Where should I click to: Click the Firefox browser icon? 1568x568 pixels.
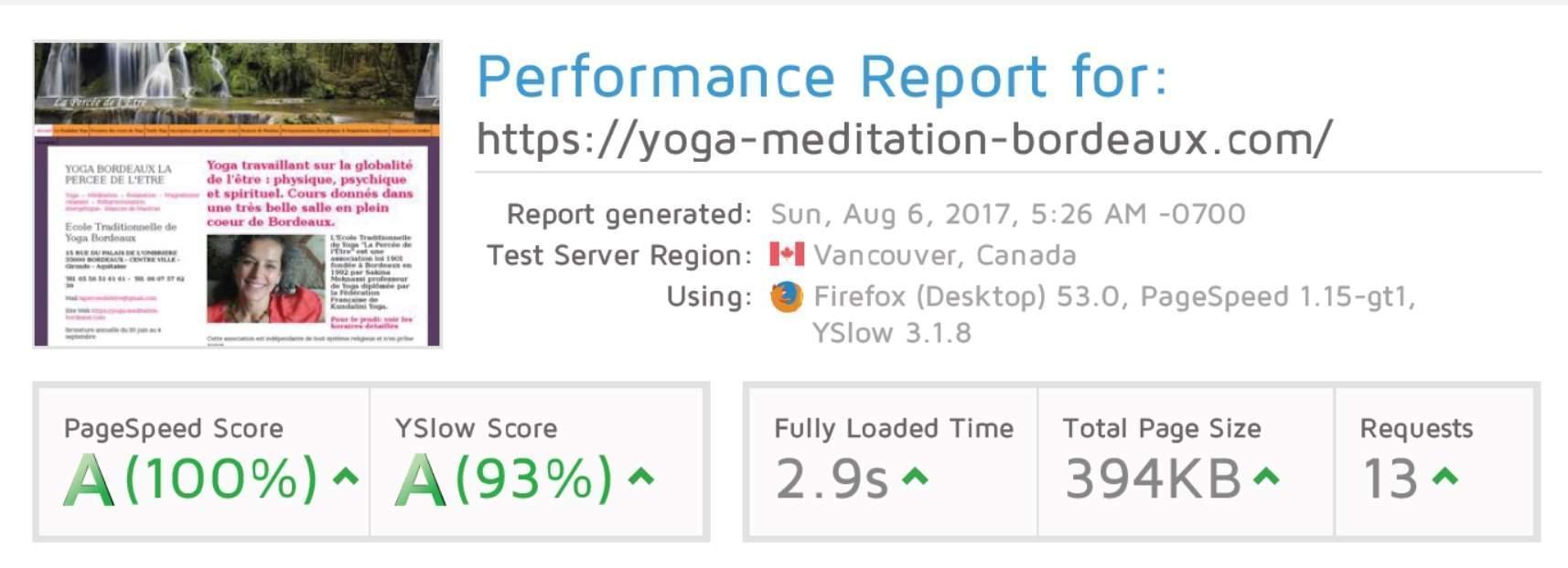pyautogui.click(x=785, y=296)
